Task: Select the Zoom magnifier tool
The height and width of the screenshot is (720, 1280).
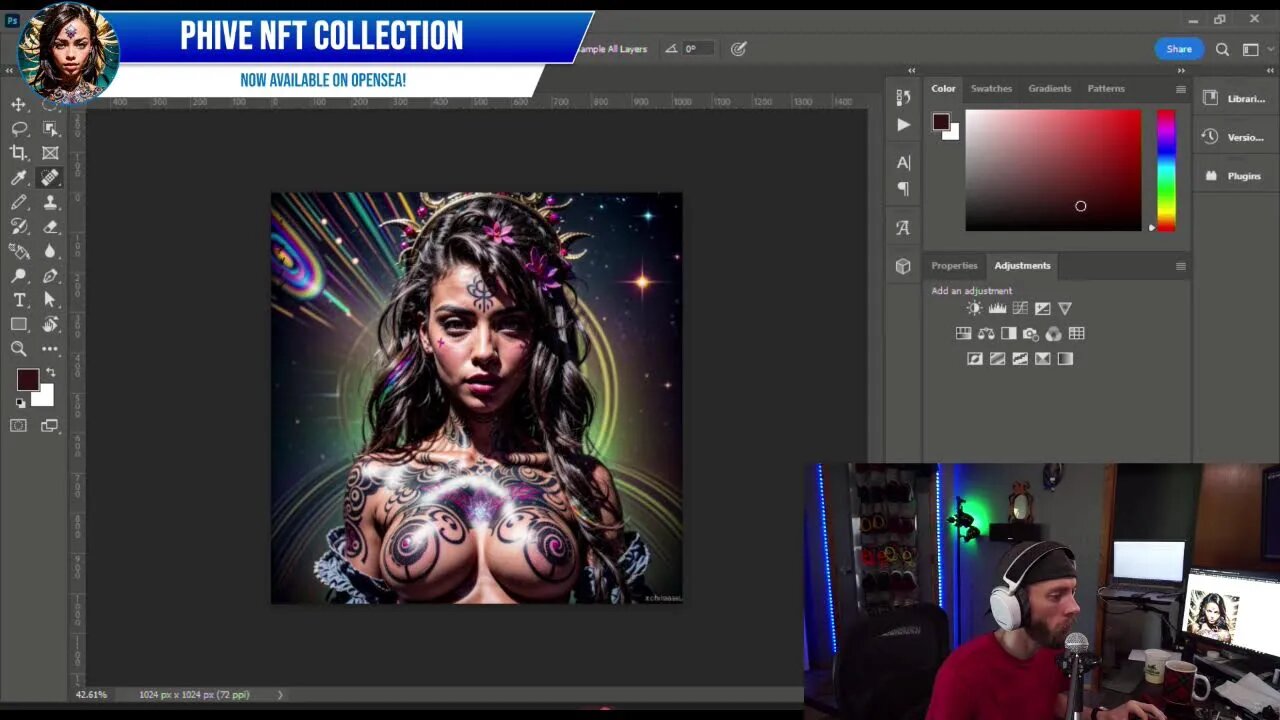Action: (x=18, y=349)
